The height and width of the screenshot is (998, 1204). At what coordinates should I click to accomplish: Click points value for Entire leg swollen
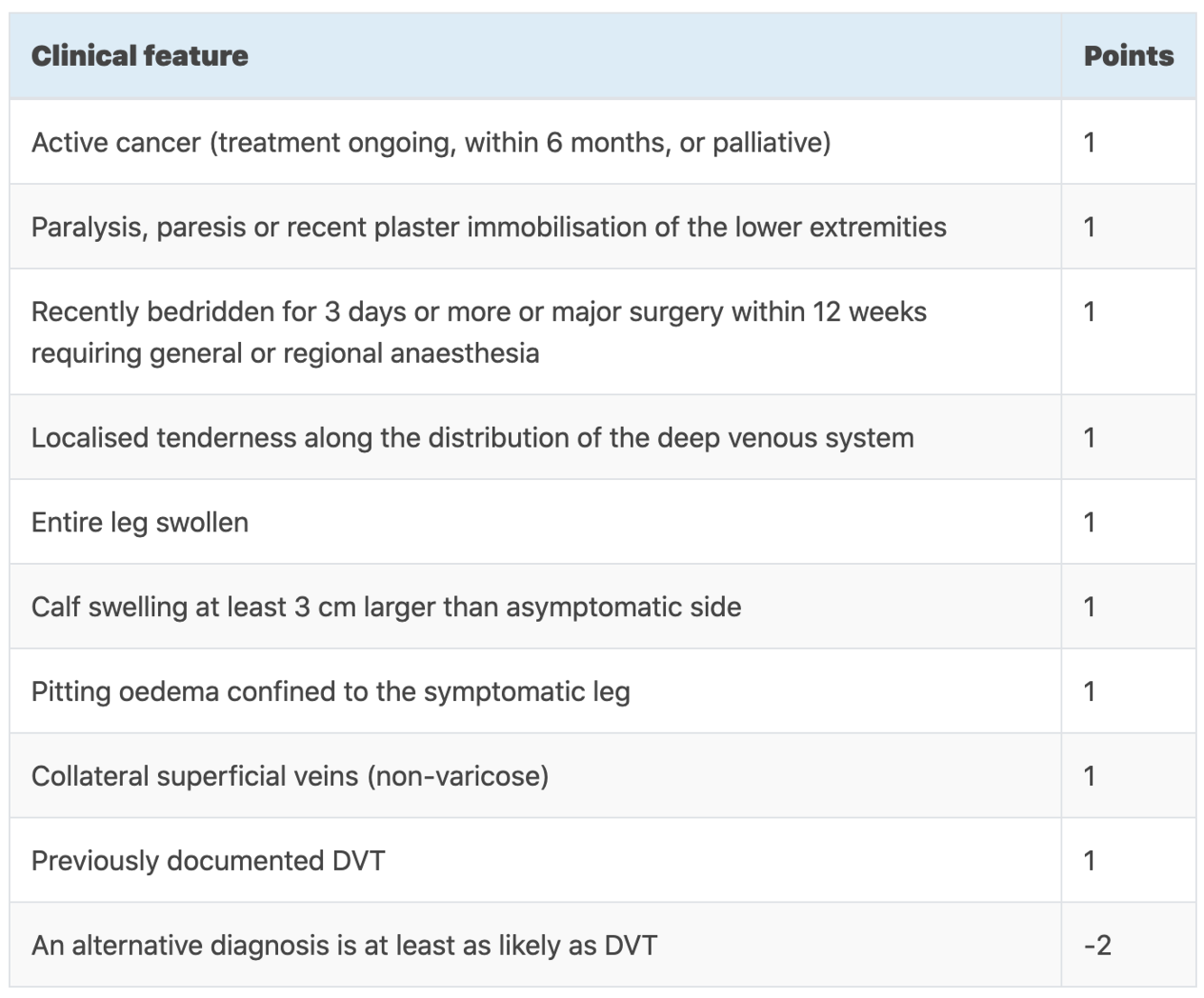1089,522
